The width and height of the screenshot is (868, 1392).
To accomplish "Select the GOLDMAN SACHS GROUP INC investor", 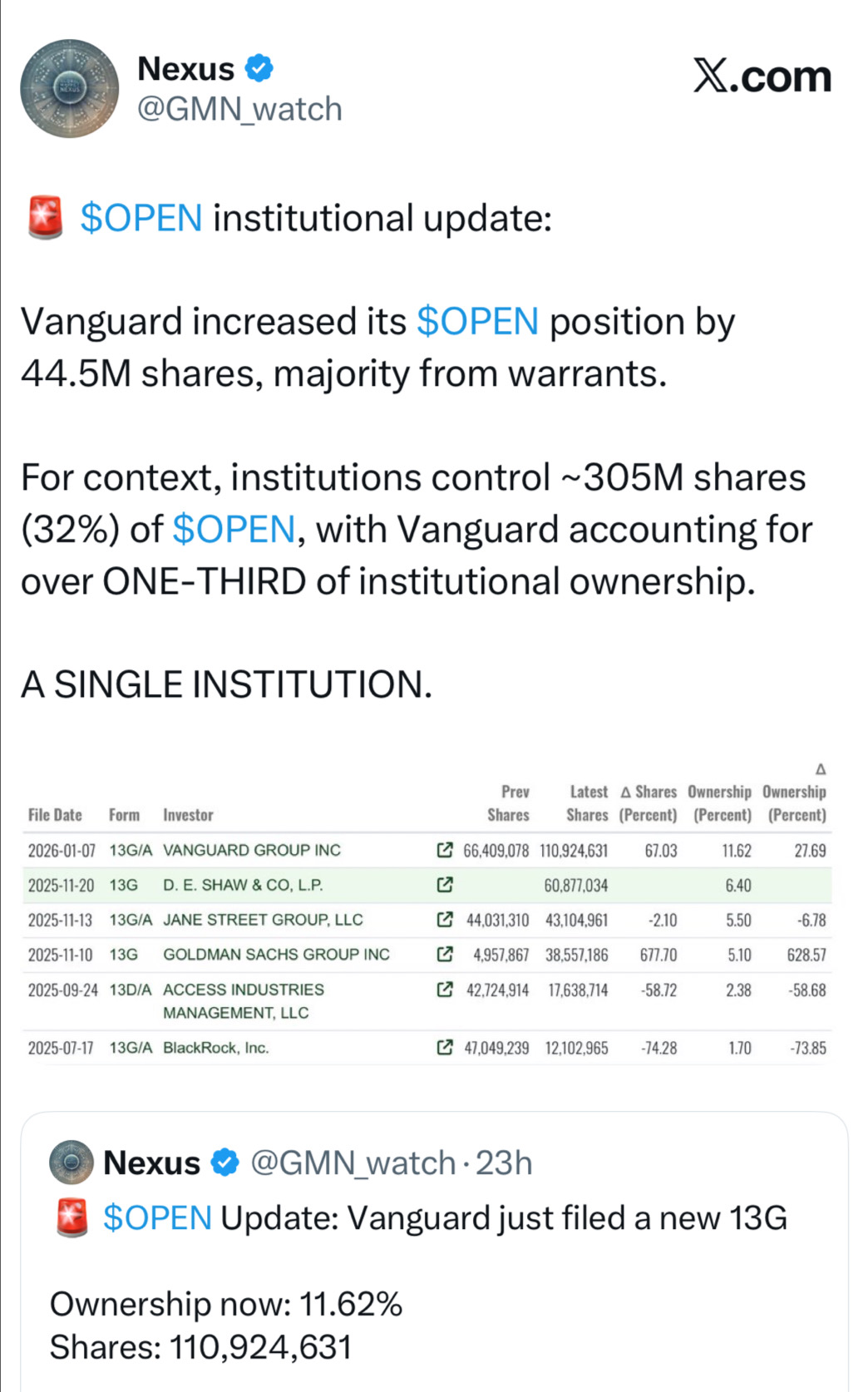I will [276, 954].
